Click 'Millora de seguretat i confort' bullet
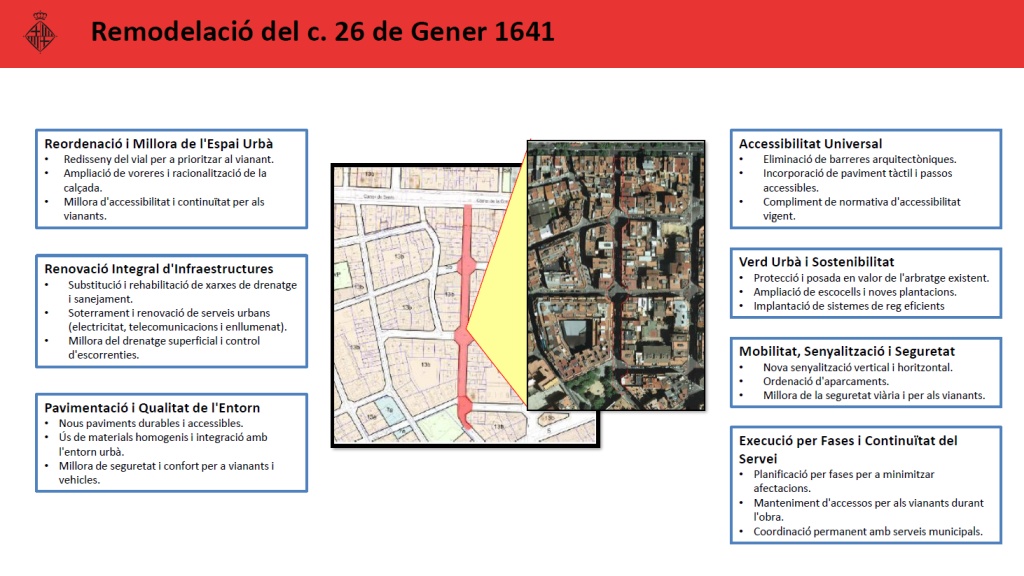The width and height of the screenshot is (1024, 576). coord(166,473)
